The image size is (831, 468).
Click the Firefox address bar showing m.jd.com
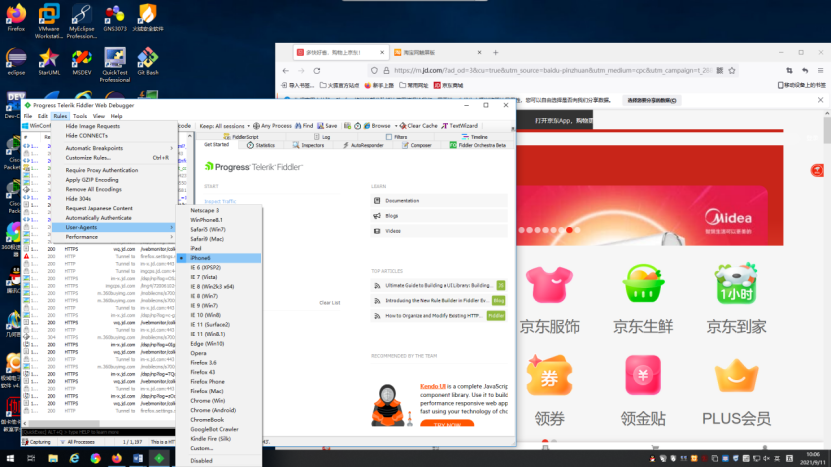[x=551, y=70]
